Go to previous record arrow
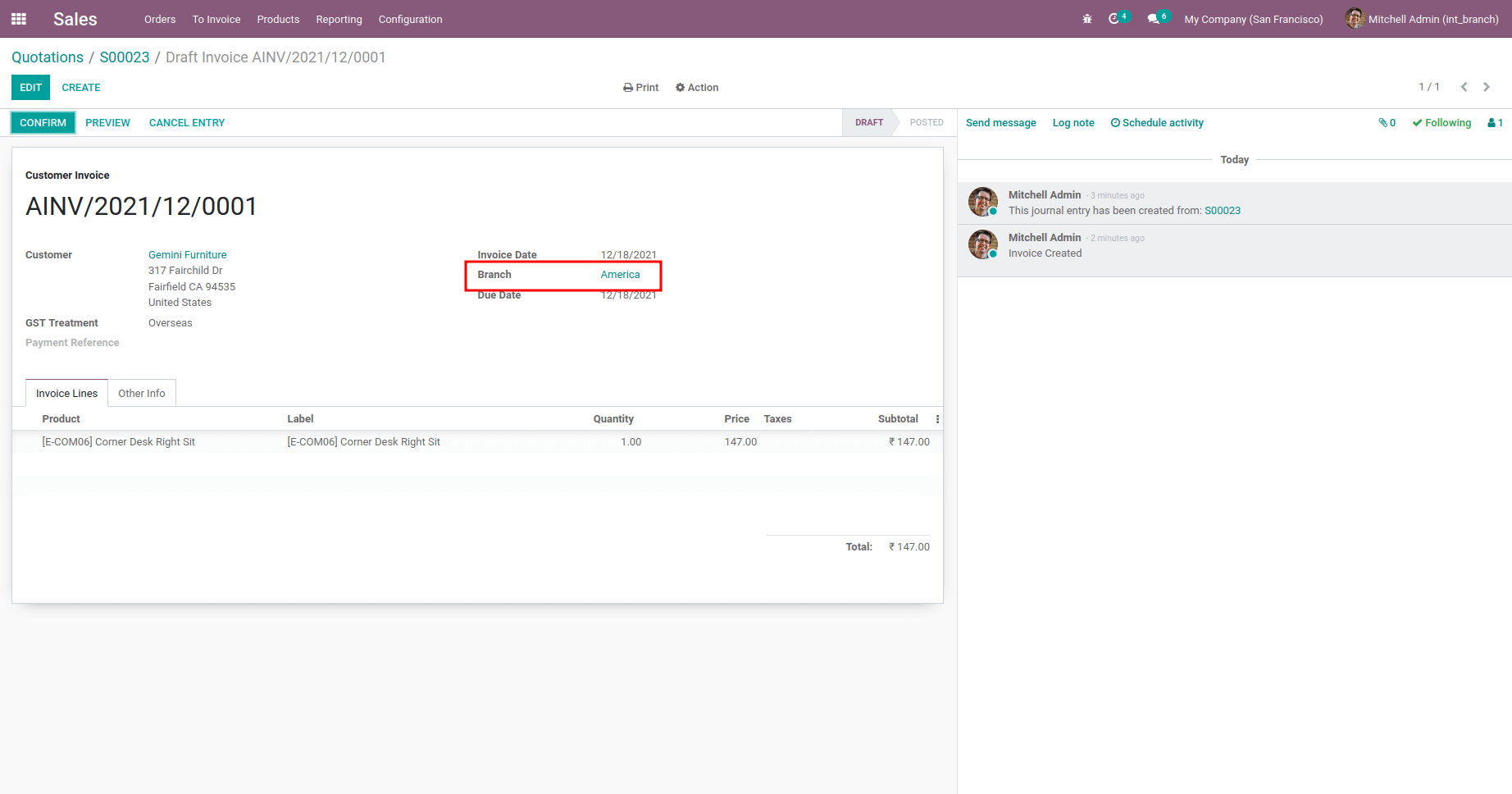Viewport: 1512px width, 794px height. (1464, 87)
